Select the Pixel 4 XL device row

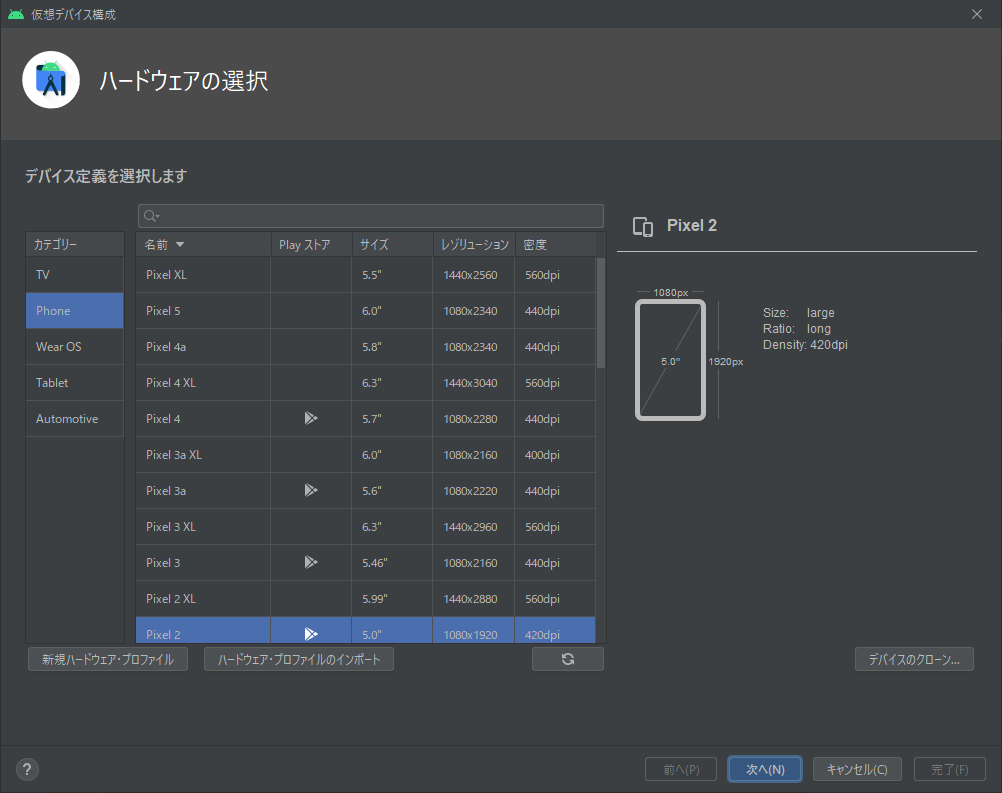point(366,383)
